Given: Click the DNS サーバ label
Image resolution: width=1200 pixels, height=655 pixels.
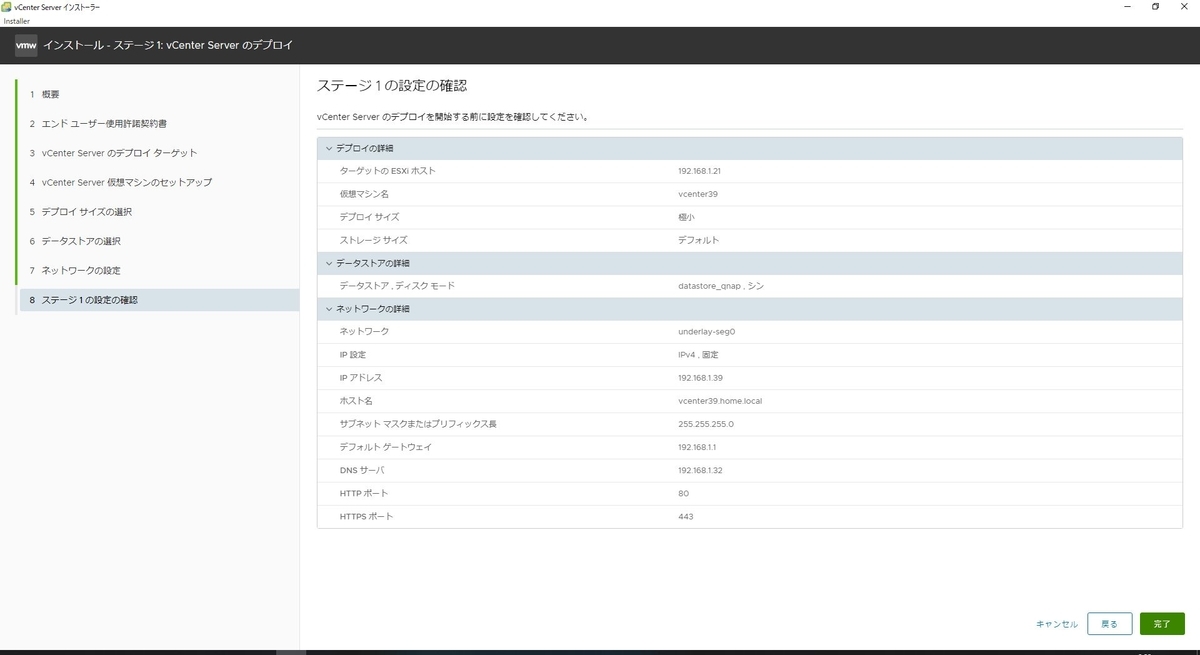Looking at the screenshot, I should [x=361, y=470].
